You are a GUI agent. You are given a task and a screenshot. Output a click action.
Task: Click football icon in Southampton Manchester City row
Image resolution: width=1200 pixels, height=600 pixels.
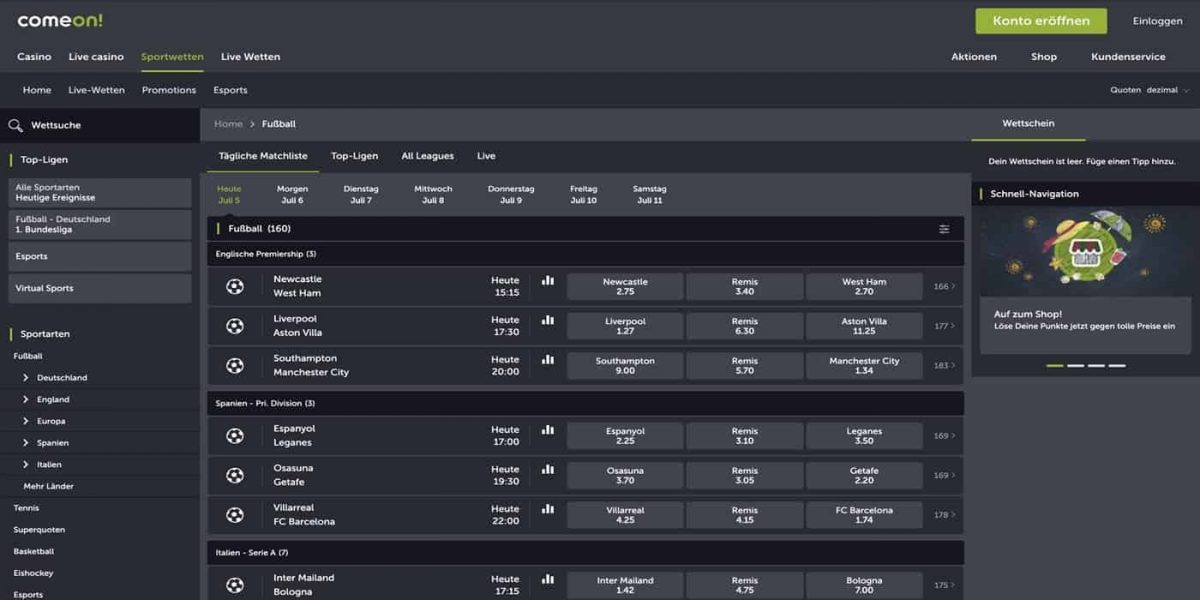pos(235,366)
